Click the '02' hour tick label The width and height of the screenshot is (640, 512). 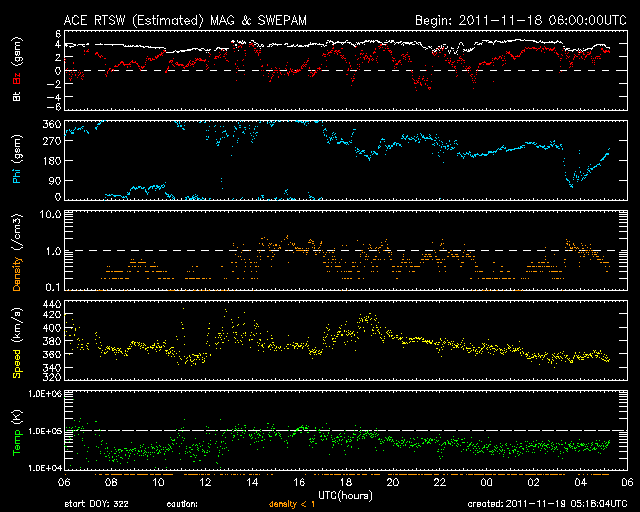[533, 482]
